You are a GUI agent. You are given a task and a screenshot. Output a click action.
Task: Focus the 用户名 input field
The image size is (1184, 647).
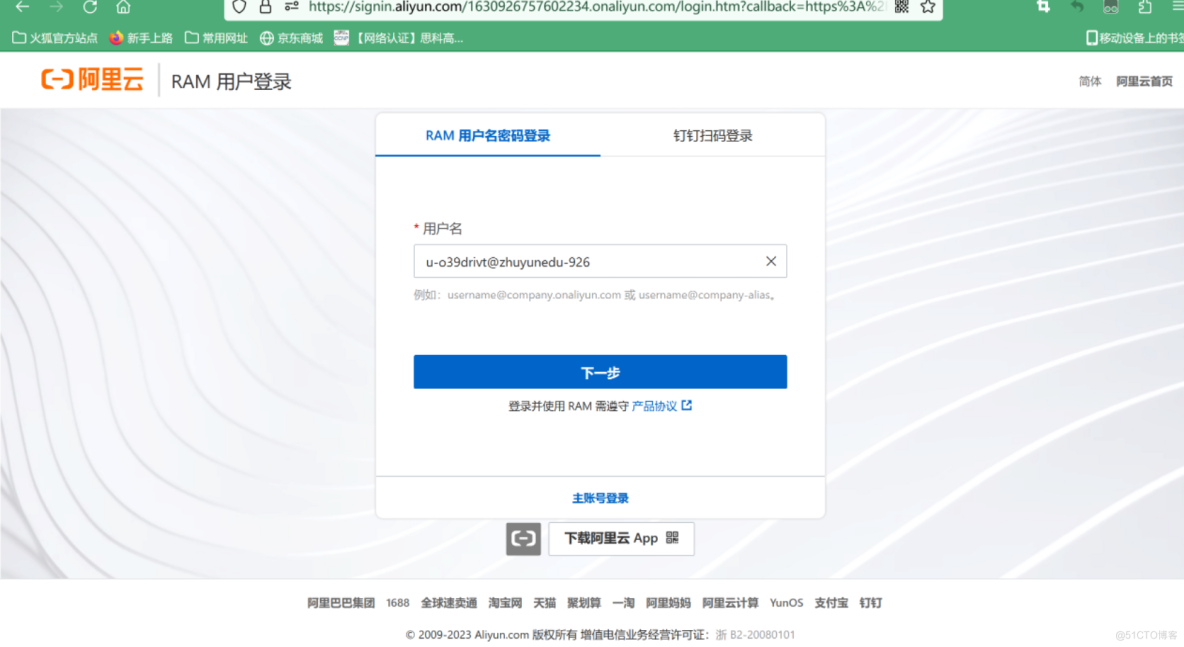585,262
